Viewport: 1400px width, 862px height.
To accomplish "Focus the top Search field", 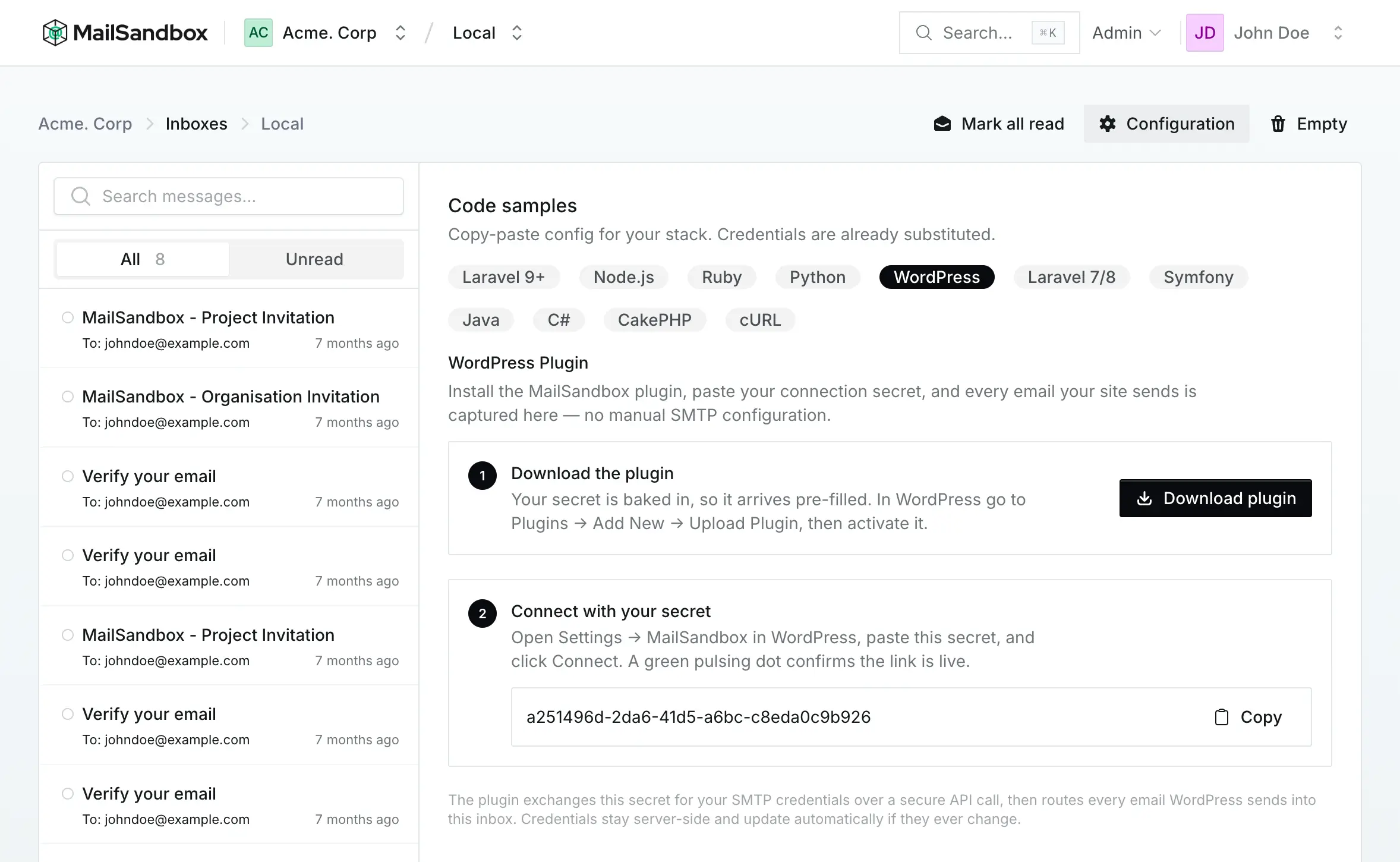I will [x=989, y=33].
